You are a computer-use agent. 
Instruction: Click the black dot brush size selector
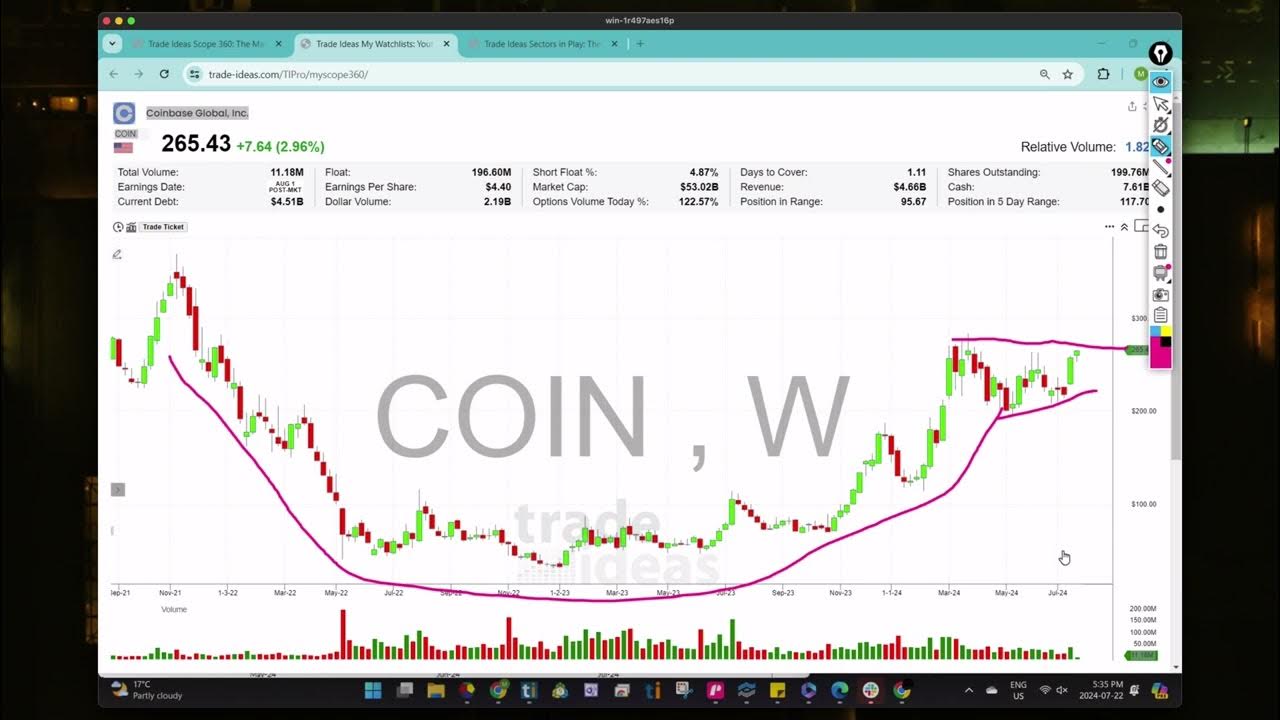click(1160, 209)
